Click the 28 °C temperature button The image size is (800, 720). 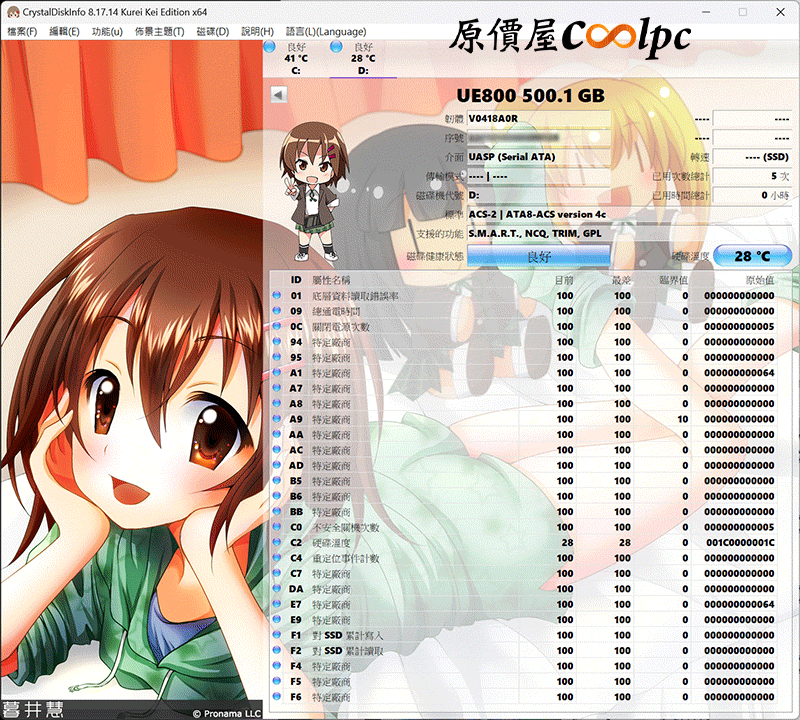pyautogui.click(x=753, y=256)
